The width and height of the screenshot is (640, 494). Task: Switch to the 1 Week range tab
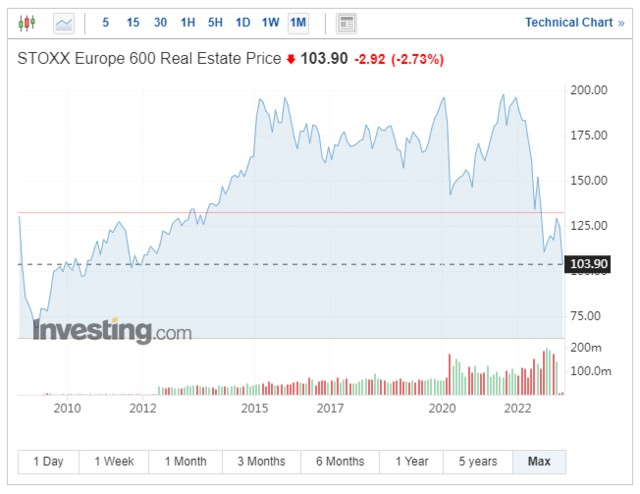tap(114, 461)
